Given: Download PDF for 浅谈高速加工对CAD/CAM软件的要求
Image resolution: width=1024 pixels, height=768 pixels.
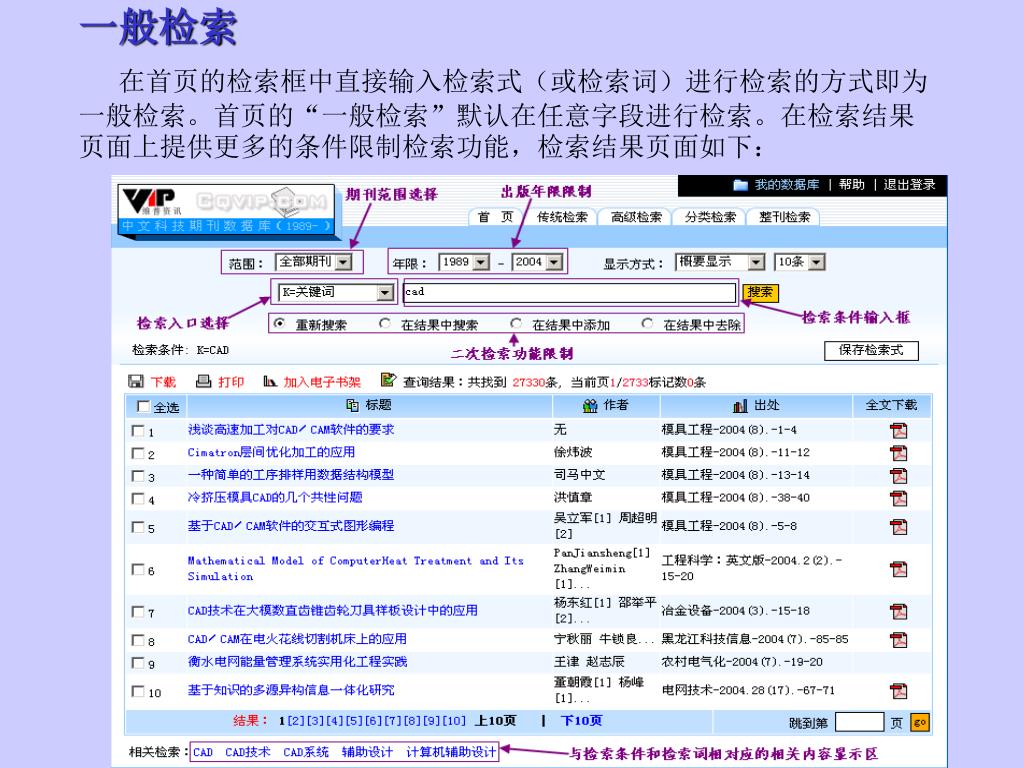Looking at the screenshot, I should click(x=899, y=430).
